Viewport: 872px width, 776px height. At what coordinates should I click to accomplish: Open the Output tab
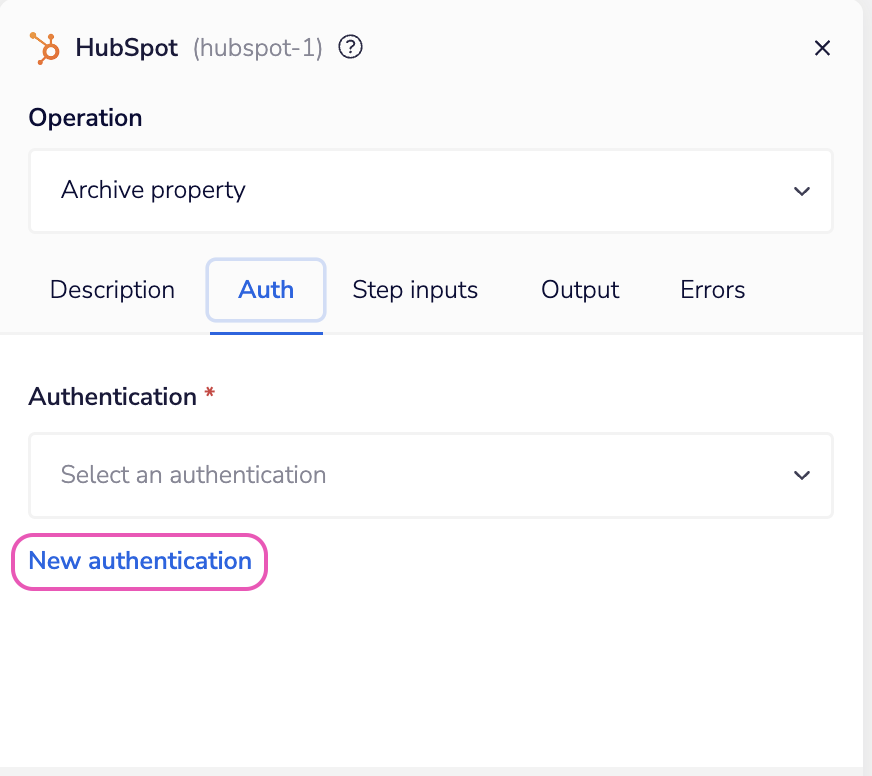[579, 290]
